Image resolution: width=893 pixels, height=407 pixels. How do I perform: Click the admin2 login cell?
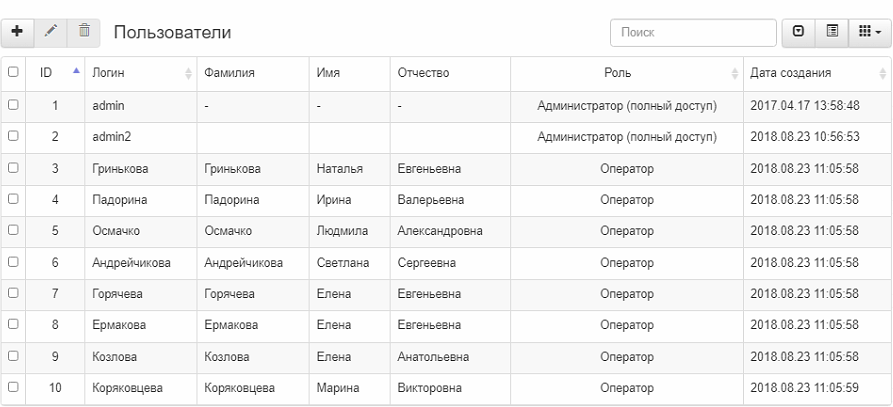(112, 136)
